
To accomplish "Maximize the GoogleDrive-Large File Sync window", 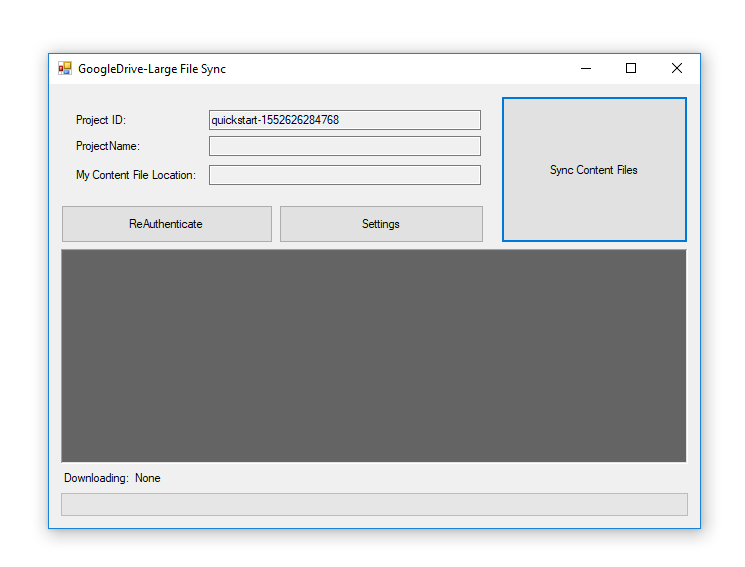I will [x=631, y=68].
